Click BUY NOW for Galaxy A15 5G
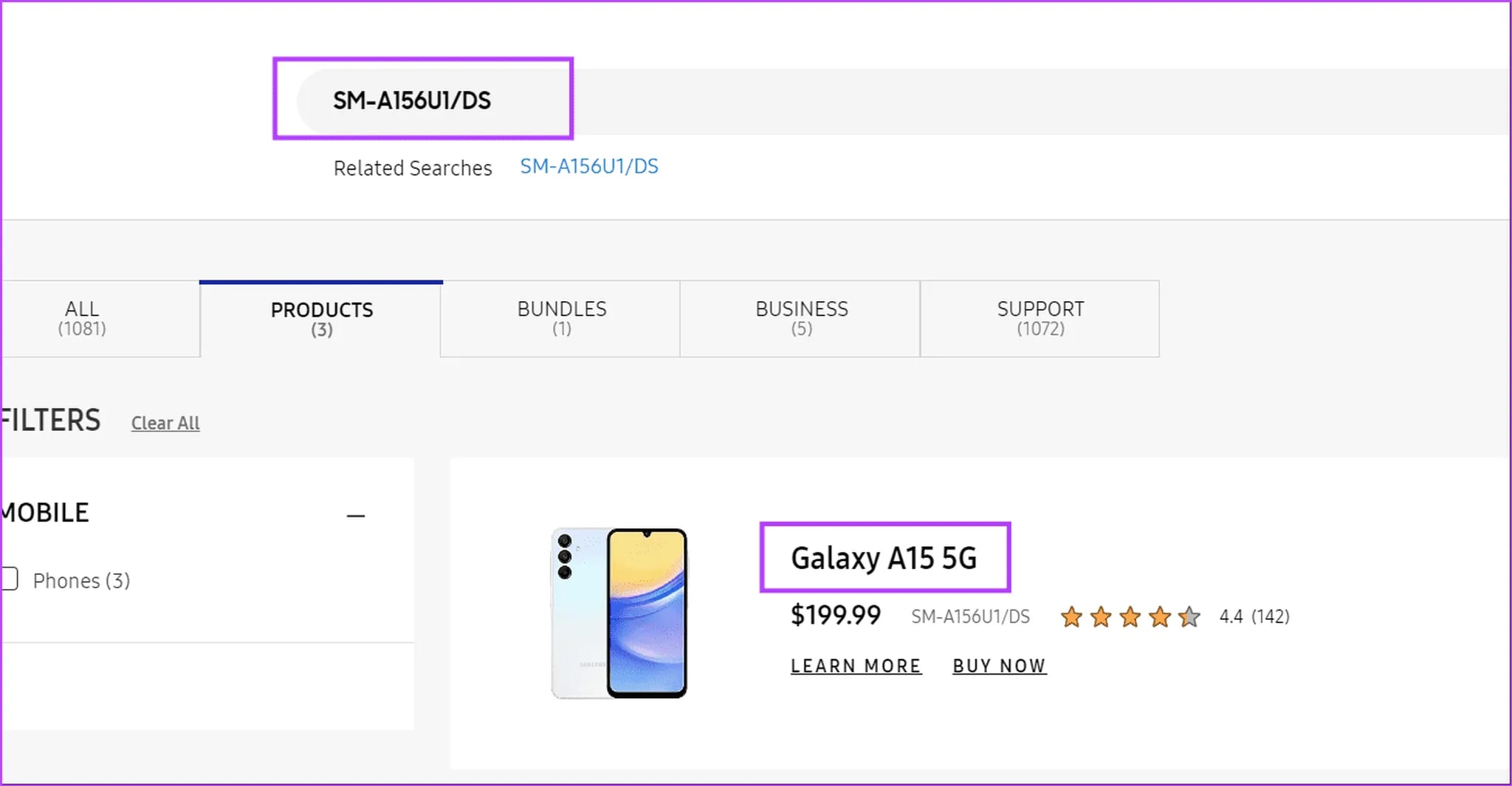 click(x=999, y=665)
